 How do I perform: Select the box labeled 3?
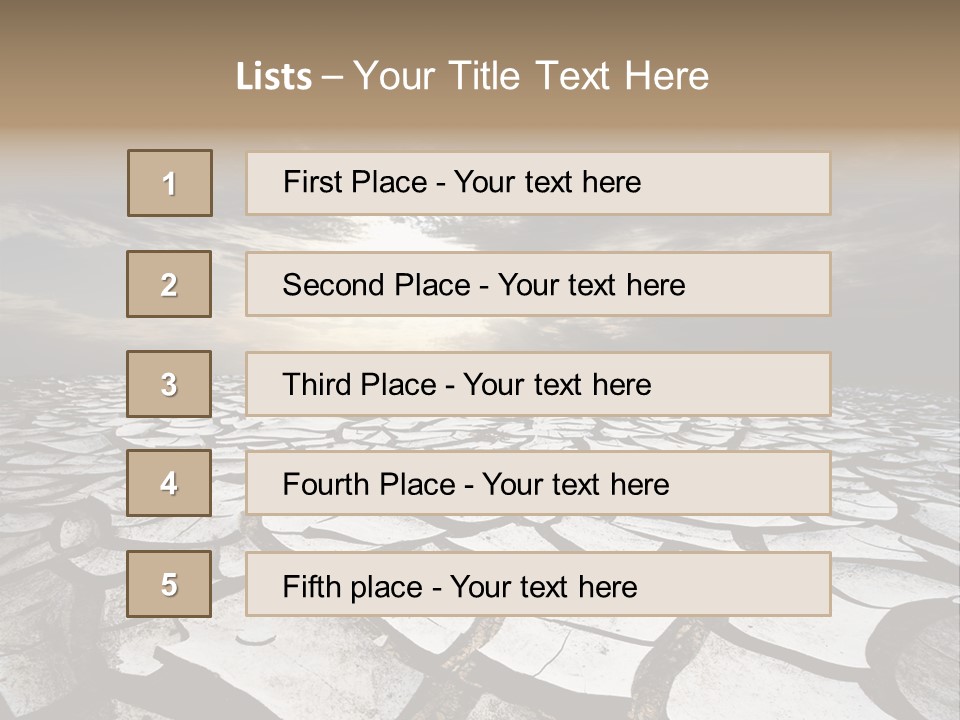169,384
